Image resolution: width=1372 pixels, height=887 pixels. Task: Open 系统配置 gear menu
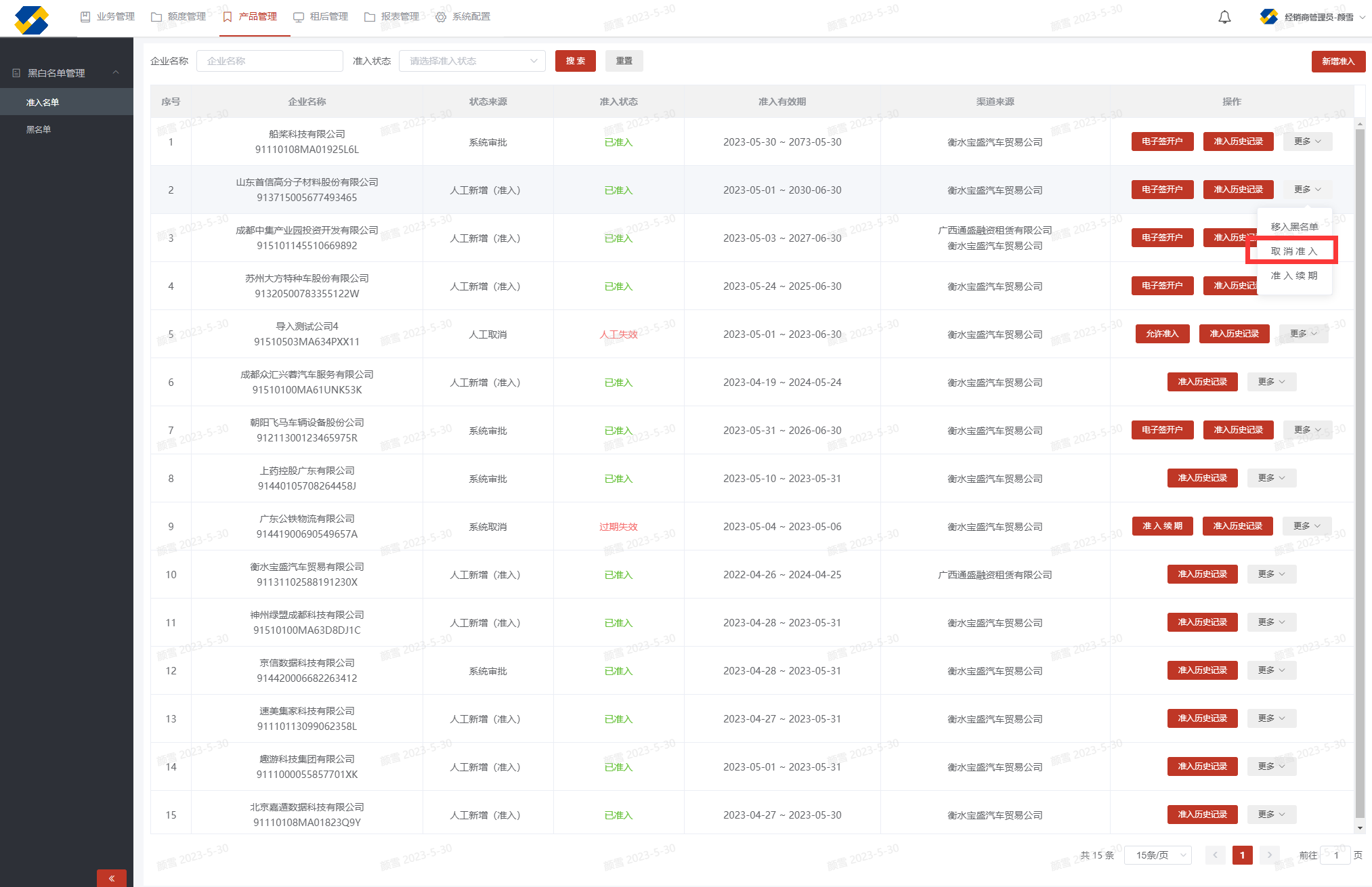click(463, 17)
